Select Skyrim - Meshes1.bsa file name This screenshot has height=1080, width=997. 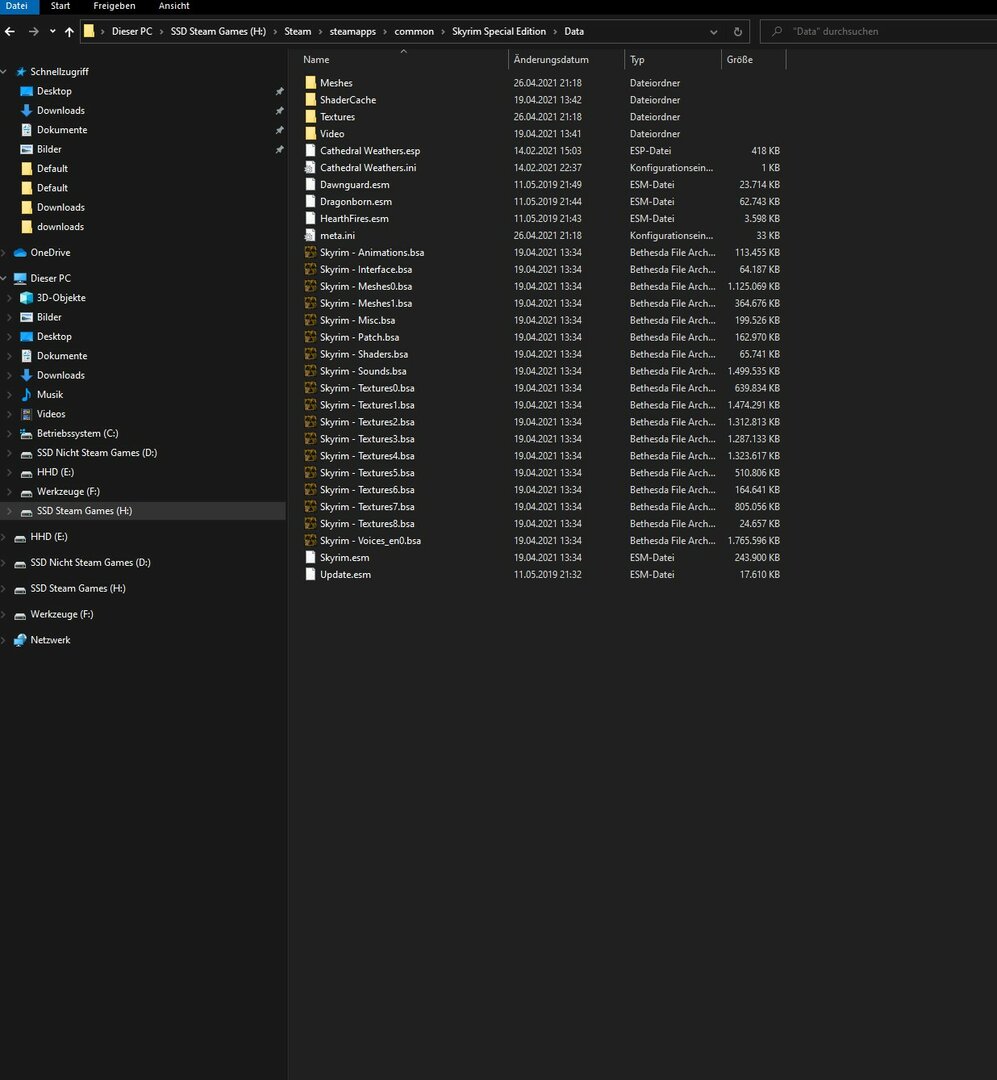[366, 304]
